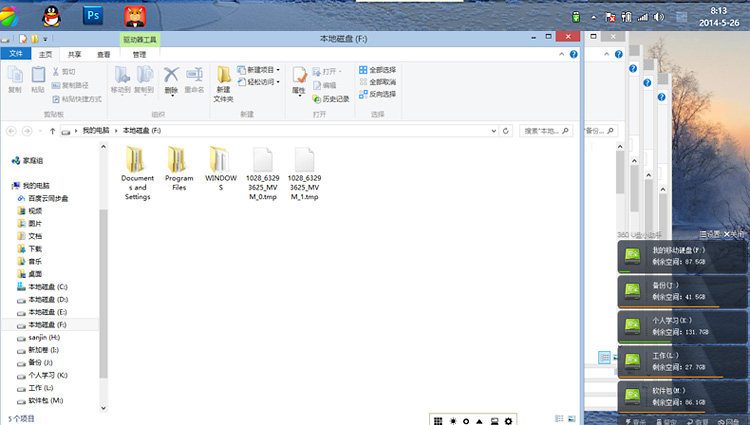Image resolution: width=750 pixels, height=425 pixels.
Task: Click My Mobile Disk (F:) in 360 U-disk assistant
Action: (x=682, y=256)
